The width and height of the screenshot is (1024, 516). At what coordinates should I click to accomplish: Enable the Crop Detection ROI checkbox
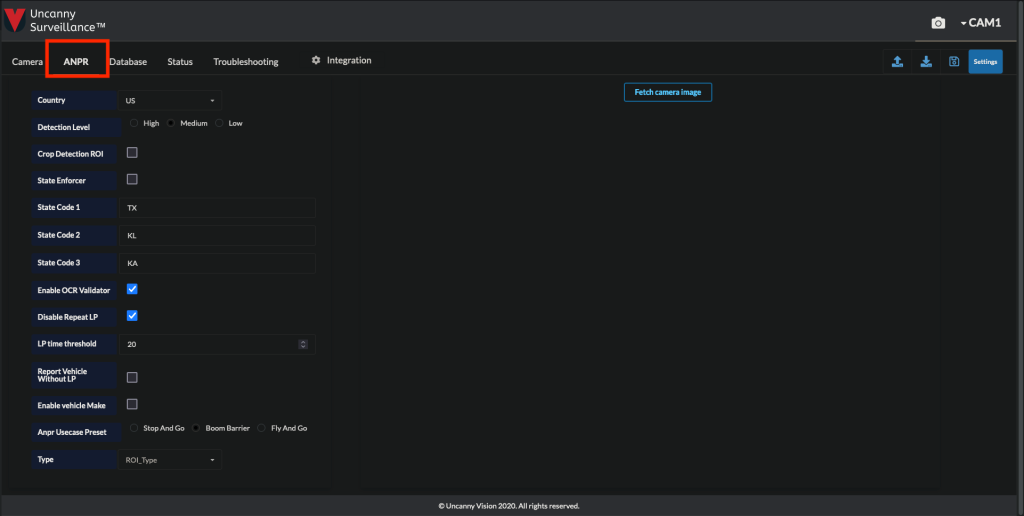[x=132, y=153]
